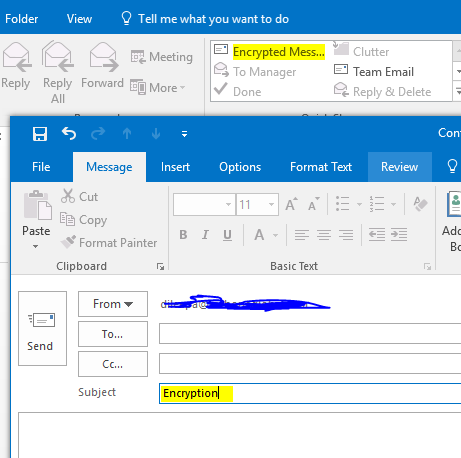Click the Reply icon in main Outlook ribbon

16,57
